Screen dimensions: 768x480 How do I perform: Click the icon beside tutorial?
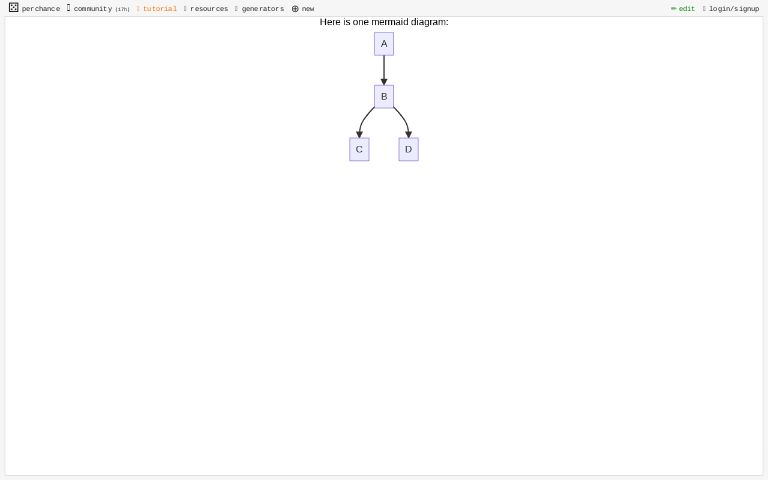coord(138,9)
